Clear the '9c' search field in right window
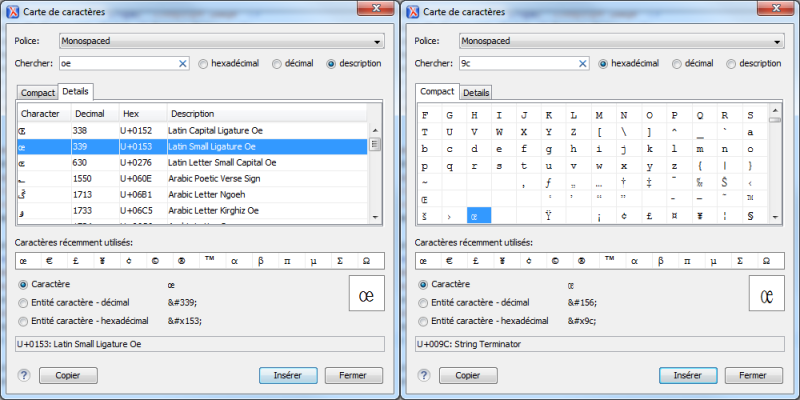The height and width of the screenshot is (400, 800). (x=583, y=63)
